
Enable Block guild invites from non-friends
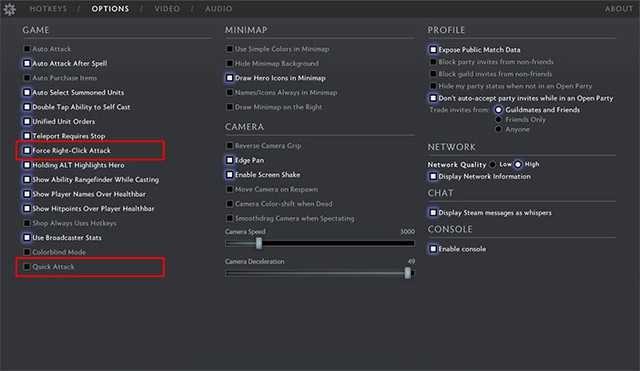point(433,74)
